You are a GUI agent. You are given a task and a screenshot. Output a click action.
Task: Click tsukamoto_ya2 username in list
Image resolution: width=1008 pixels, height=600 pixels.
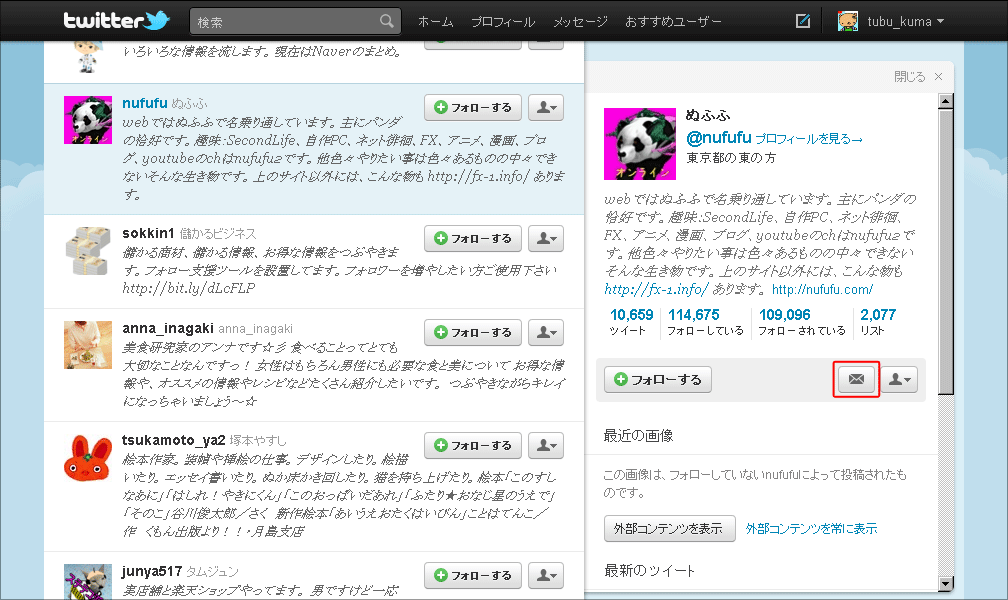pyautogui.click(x=174, y=440)
